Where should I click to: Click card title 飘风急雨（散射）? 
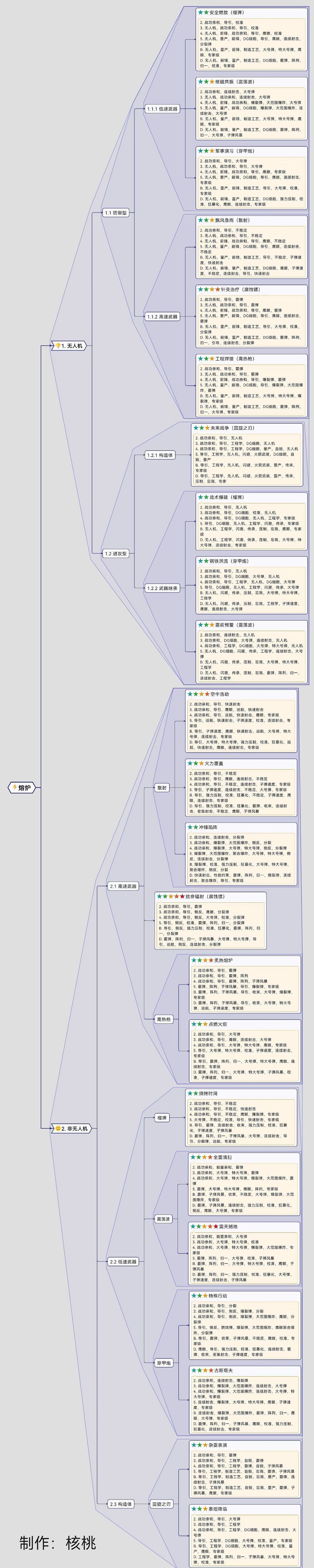point(232,220)
